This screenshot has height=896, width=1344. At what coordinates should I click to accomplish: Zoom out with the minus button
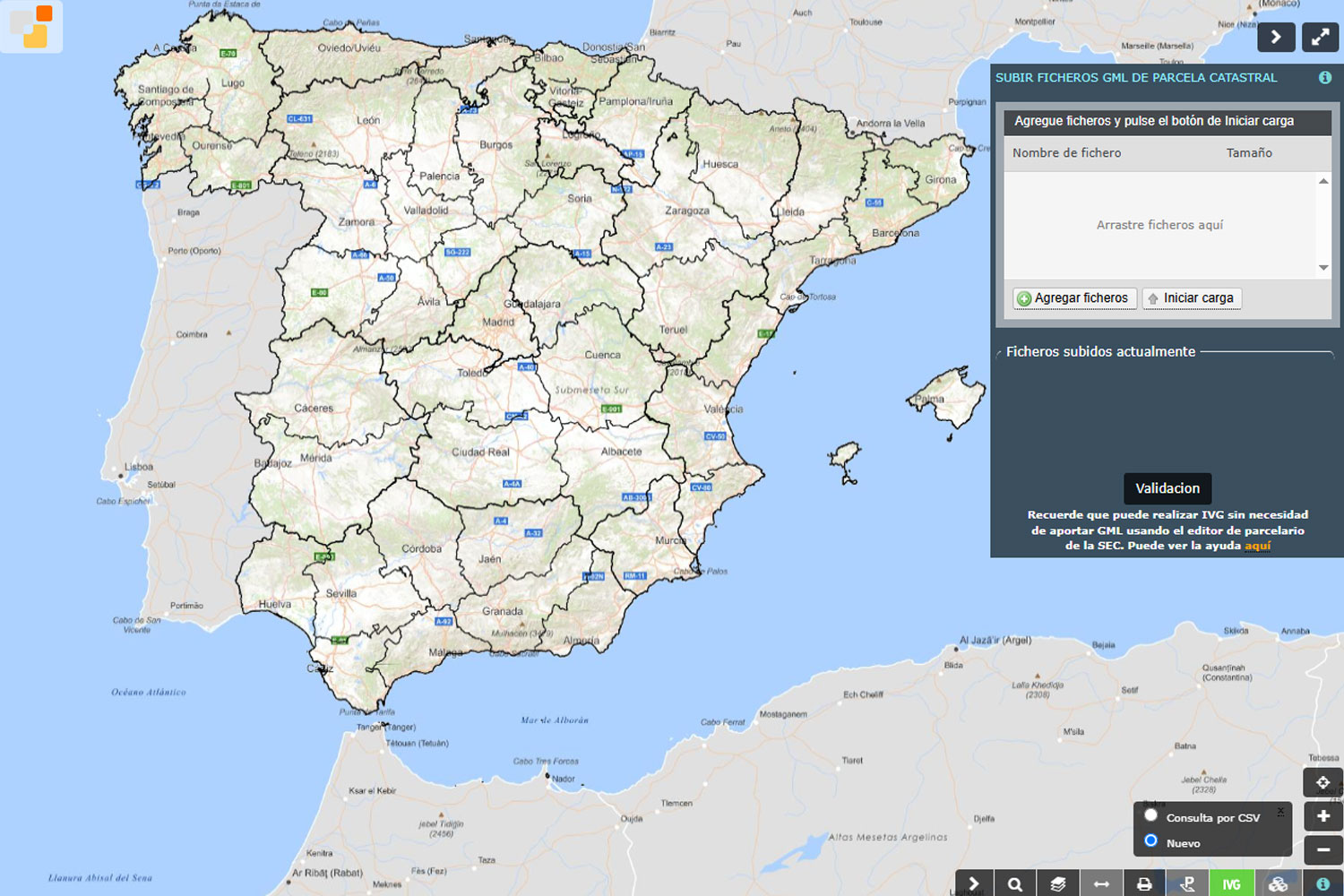1323,849
